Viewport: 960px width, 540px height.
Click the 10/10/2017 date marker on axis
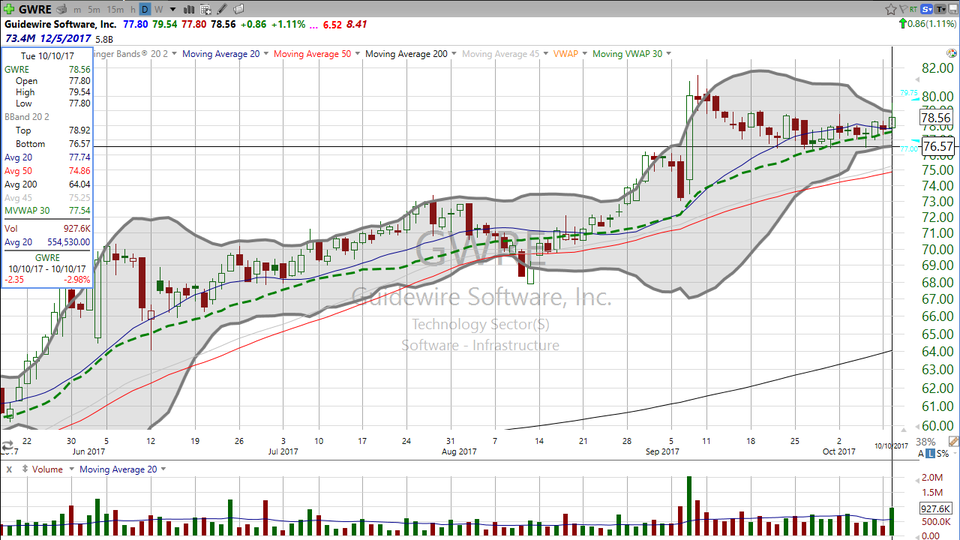point(891,446)
